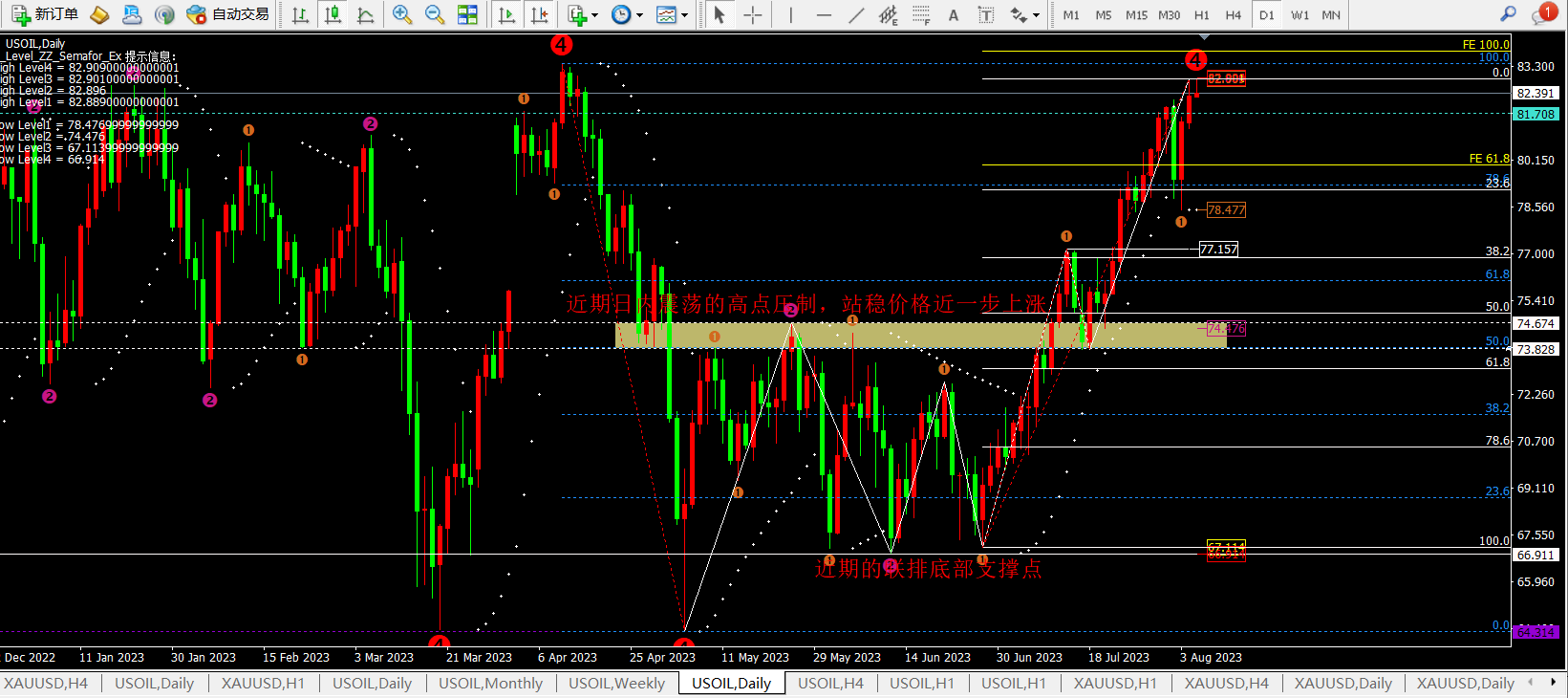Zoom in on the chart
Screen dimensions: 1568x698
[402, 14]
